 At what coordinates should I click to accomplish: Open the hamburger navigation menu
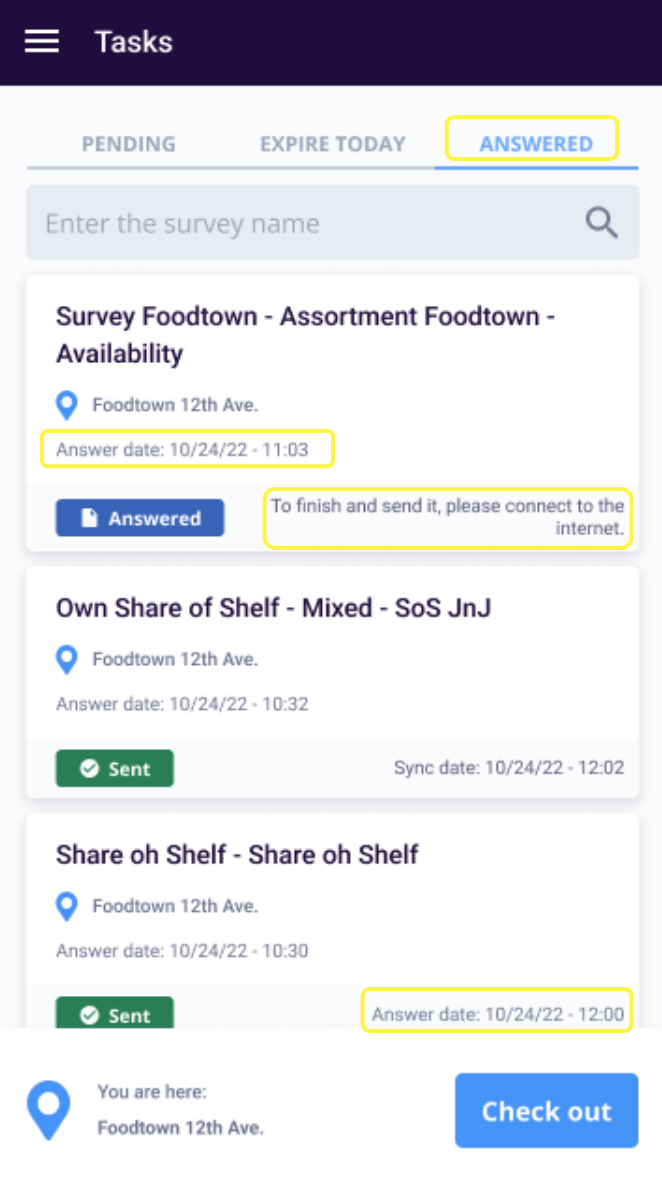coord(42,41)
